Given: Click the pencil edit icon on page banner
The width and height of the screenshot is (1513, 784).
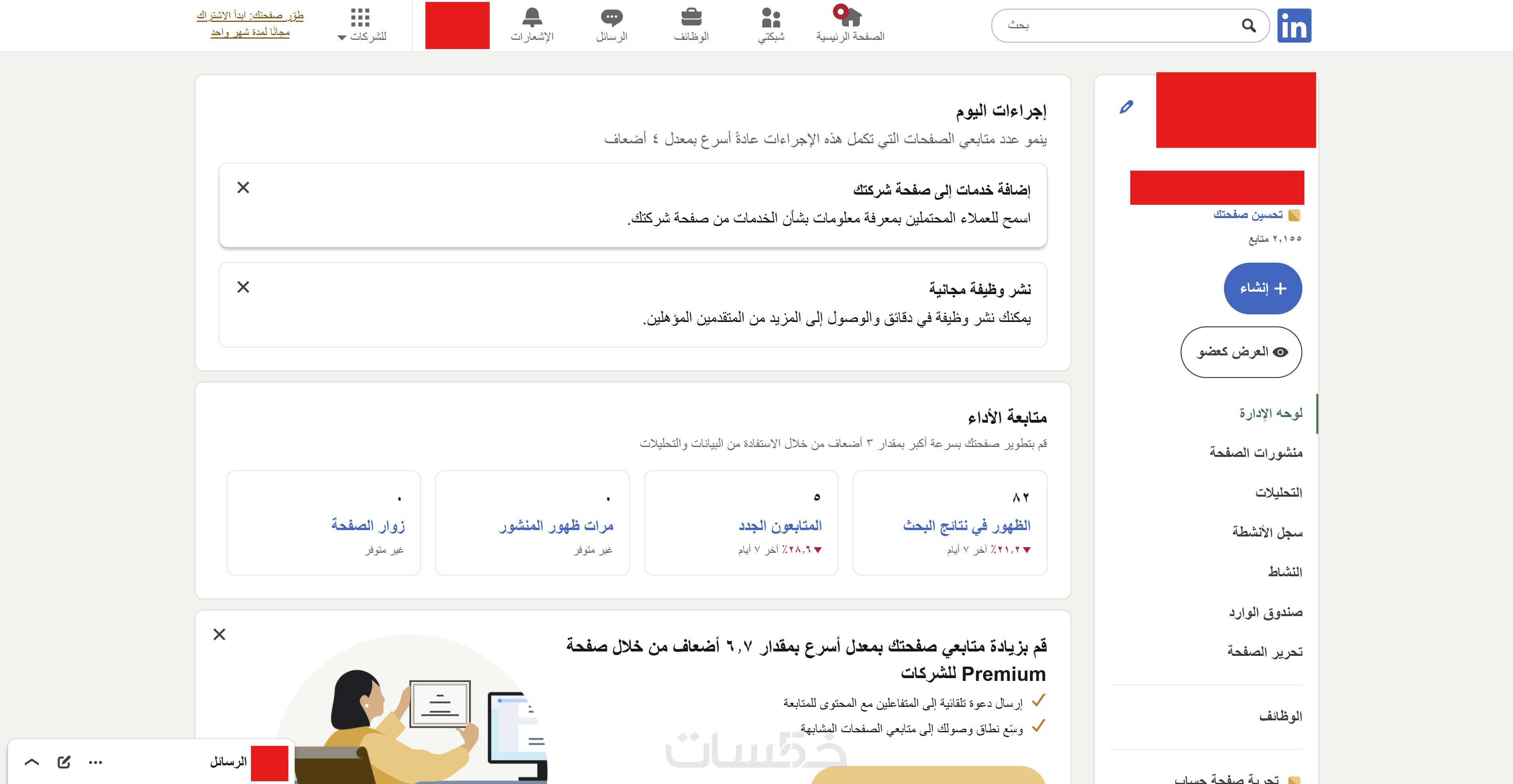Looking at the screenshot, I should (1126, 107).
